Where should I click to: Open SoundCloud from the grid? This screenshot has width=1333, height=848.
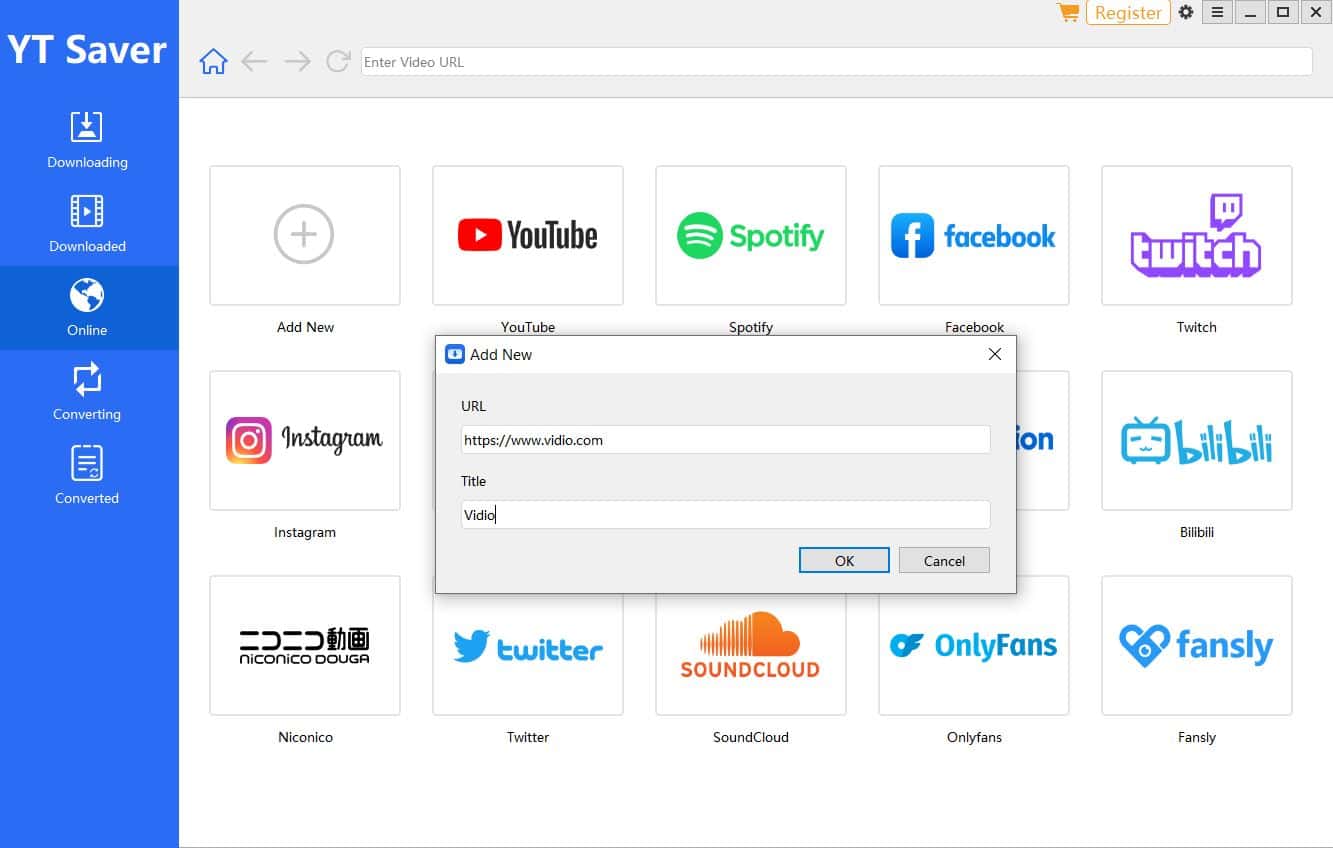click(750, 645)
